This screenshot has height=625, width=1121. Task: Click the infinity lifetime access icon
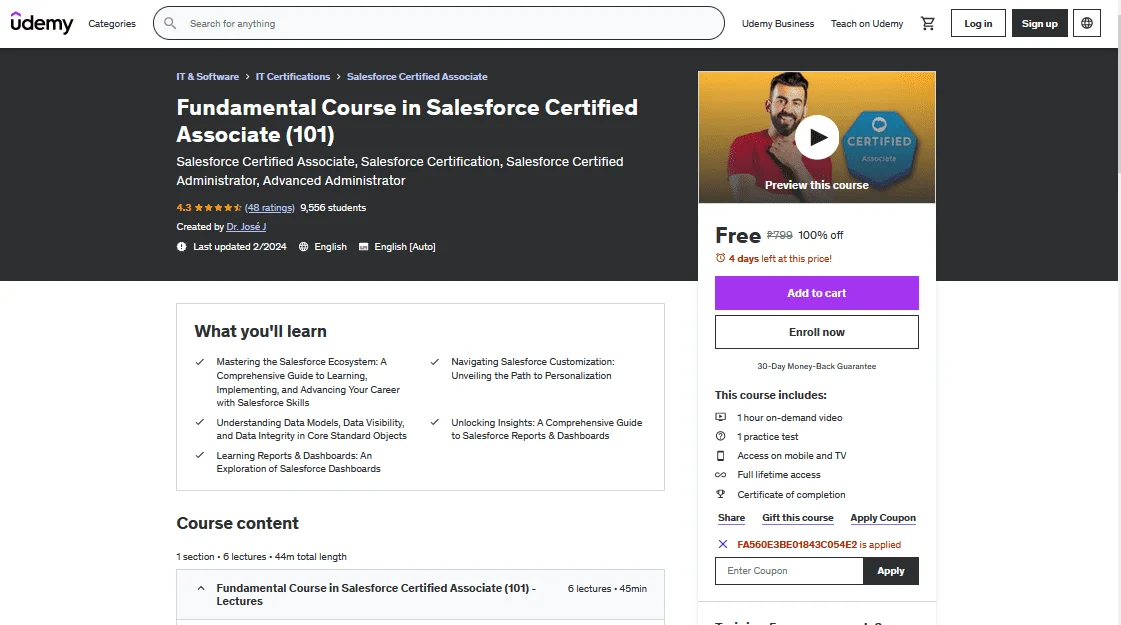721,475
